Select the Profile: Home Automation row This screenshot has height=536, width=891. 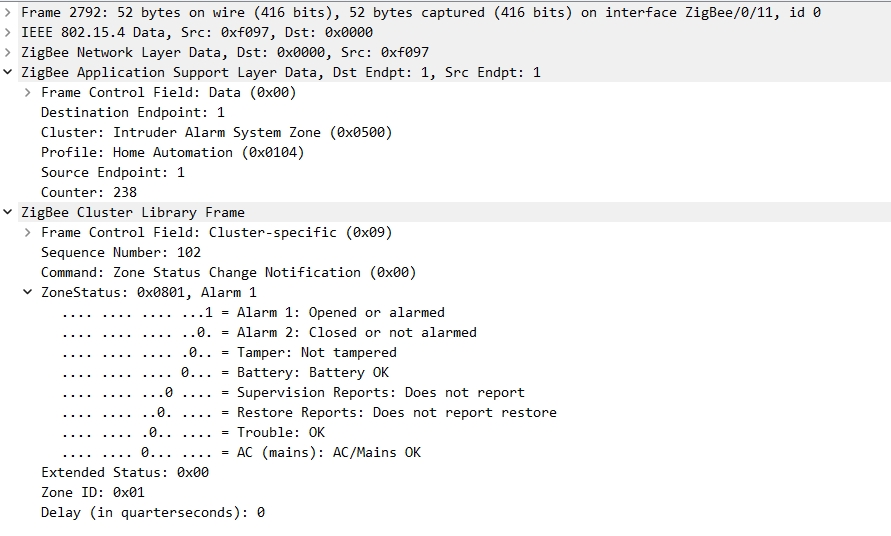click(172, 153)
